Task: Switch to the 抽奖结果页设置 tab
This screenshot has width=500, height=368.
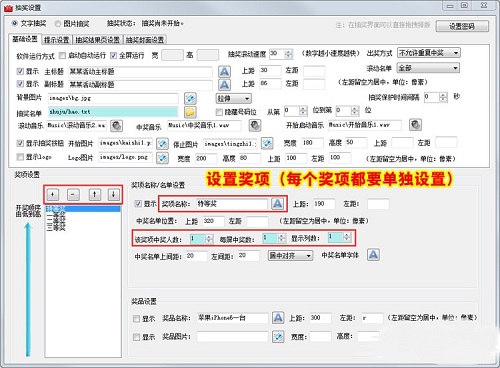Action: coord(97,40)
